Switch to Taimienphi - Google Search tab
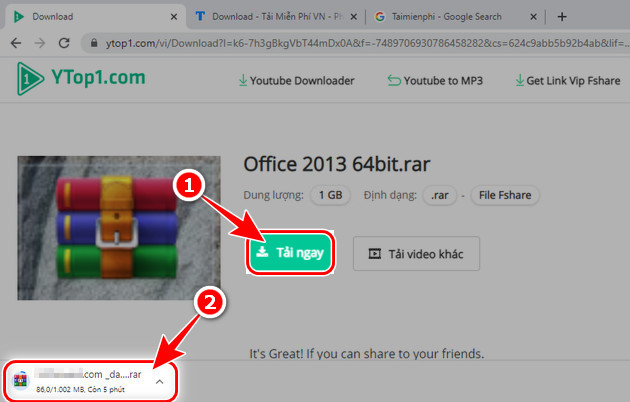The image size is (630, 402). 454,17
